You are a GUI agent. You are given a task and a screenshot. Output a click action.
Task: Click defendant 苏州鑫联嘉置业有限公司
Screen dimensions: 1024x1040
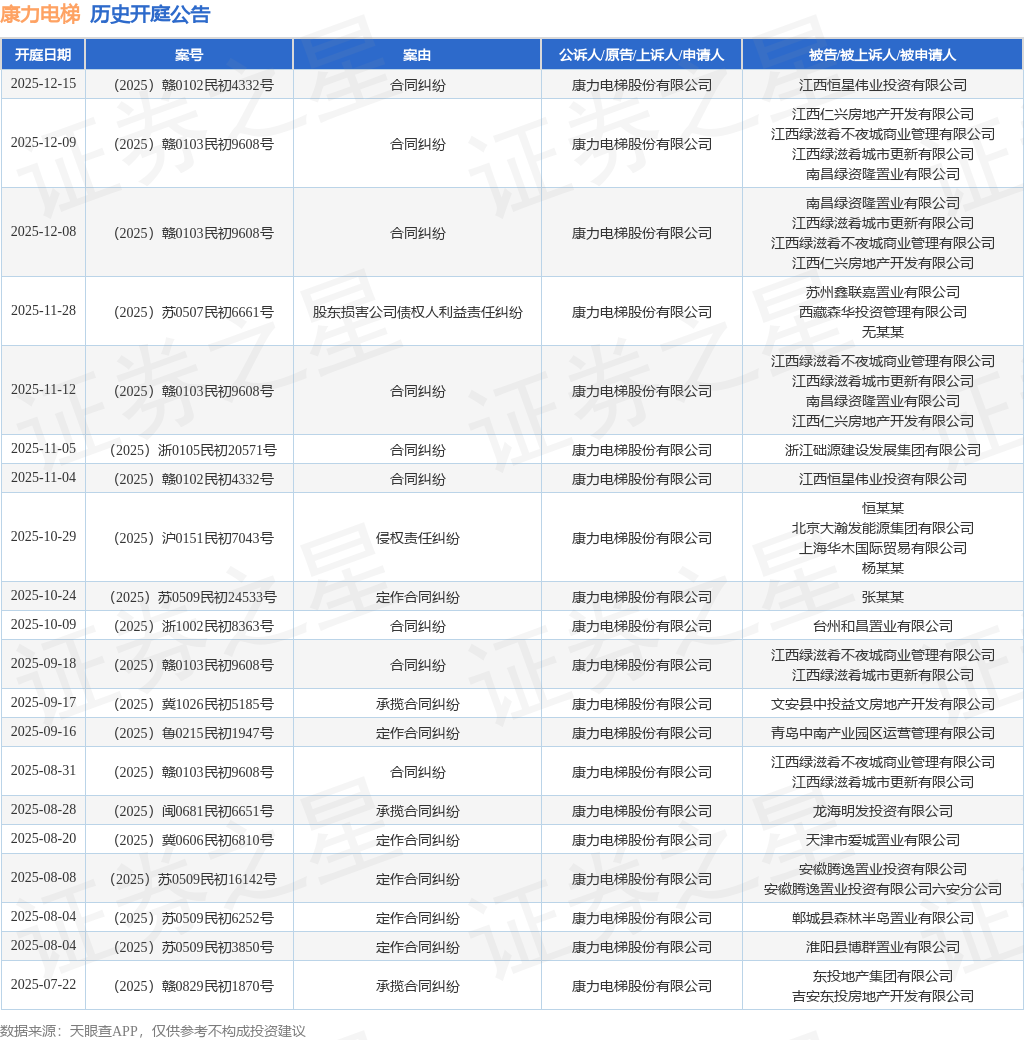pos(882,292)
